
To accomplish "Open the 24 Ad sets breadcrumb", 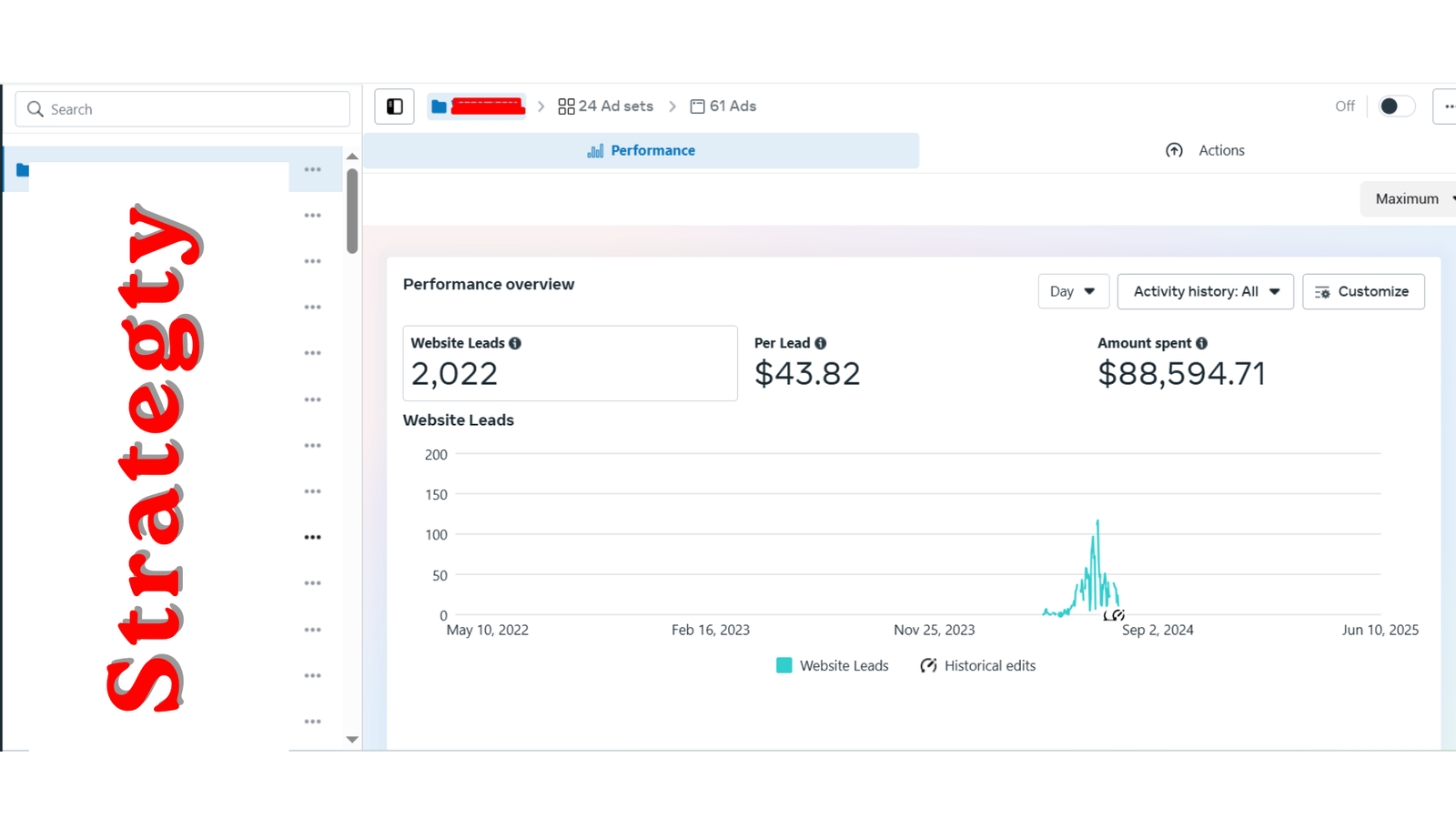I will [606, 106].
